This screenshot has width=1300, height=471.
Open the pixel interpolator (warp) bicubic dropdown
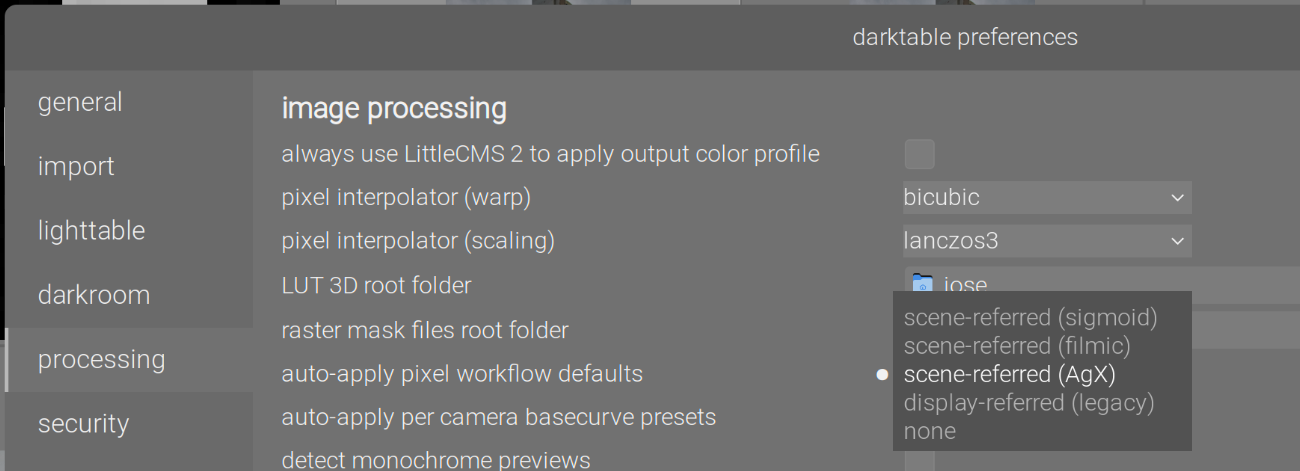[1046, 198]
